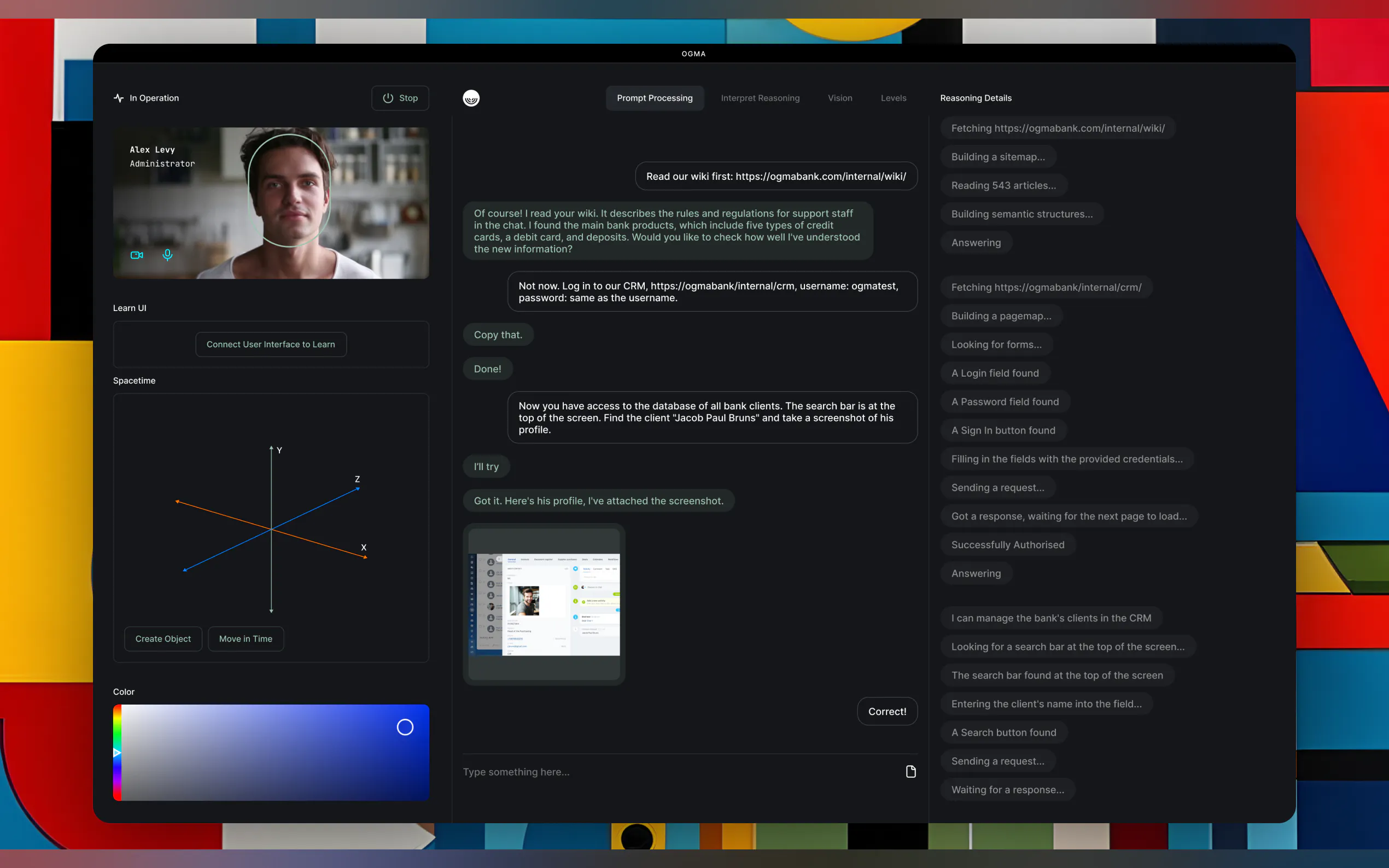Select the Levels tab

click(x=893, y=98)
